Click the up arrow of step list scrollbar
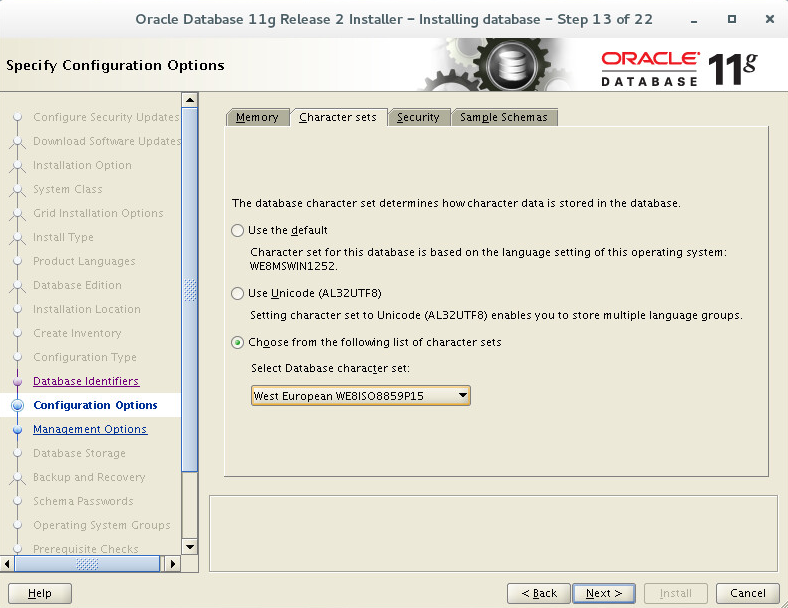 tap(189, 100)
